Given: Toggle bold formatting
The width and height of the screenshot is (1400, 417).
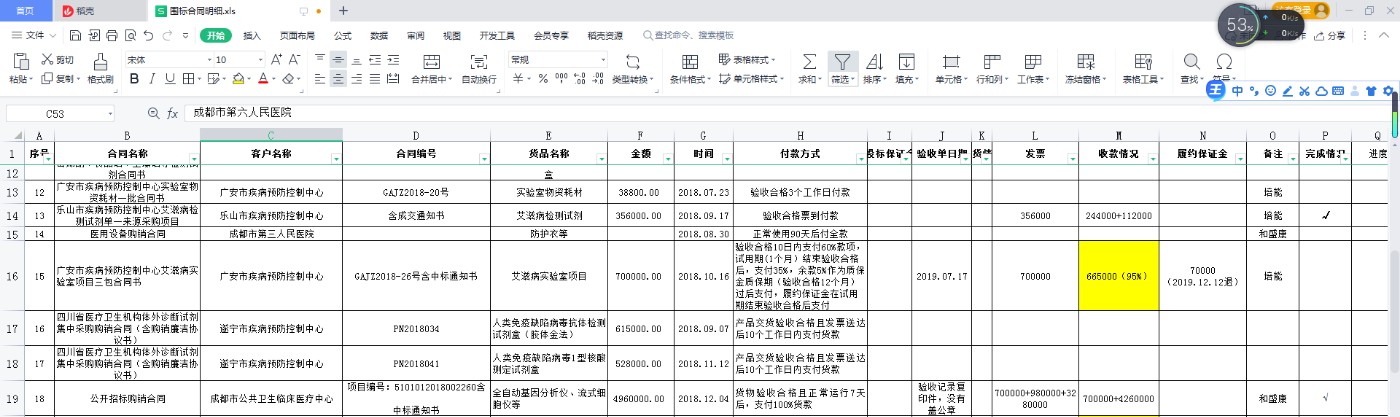Looking at the screenshot, I should (132, 79).
